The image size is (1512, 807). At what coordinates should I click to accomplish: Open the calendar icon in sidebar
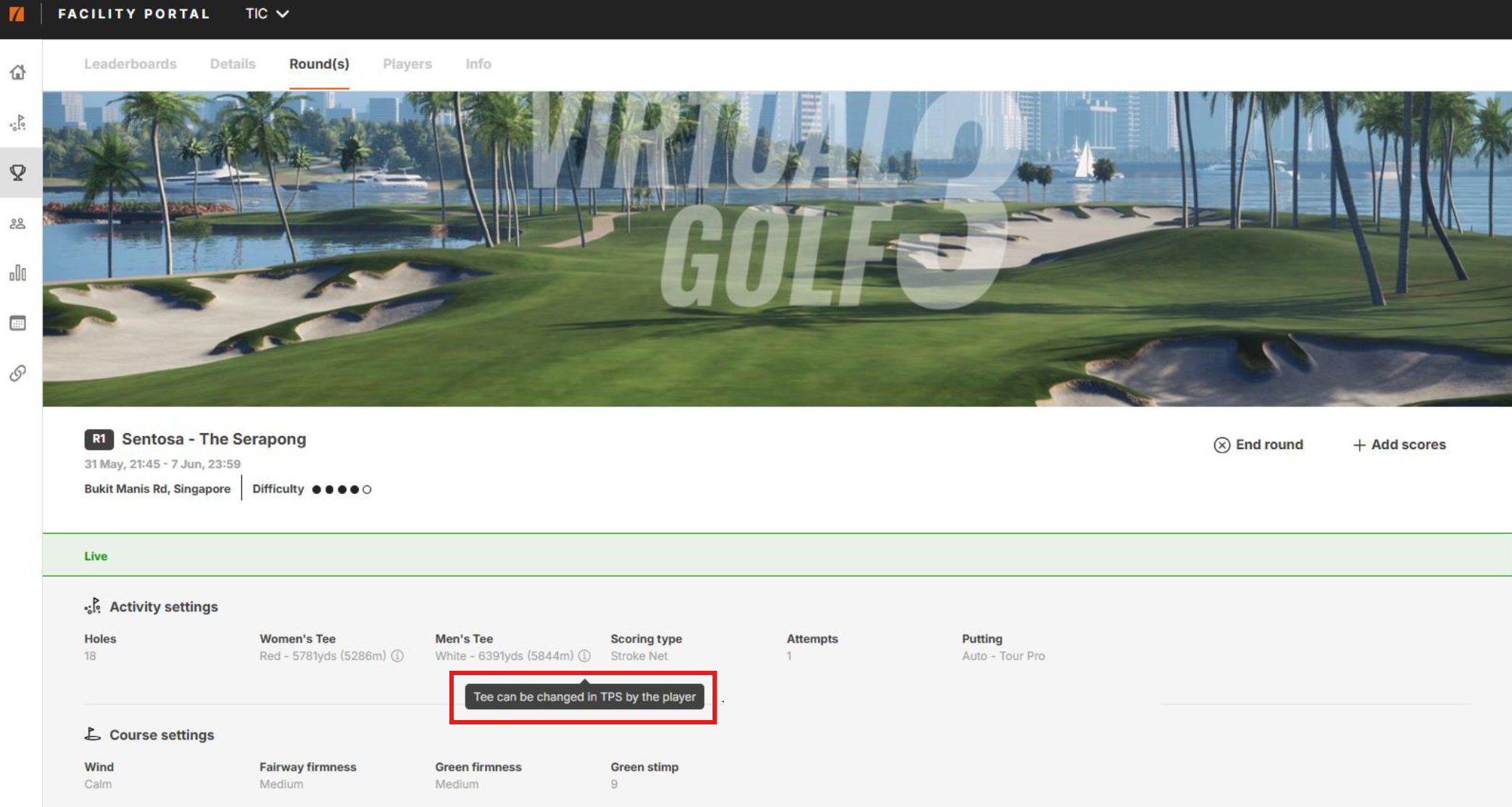click(18, 323)
